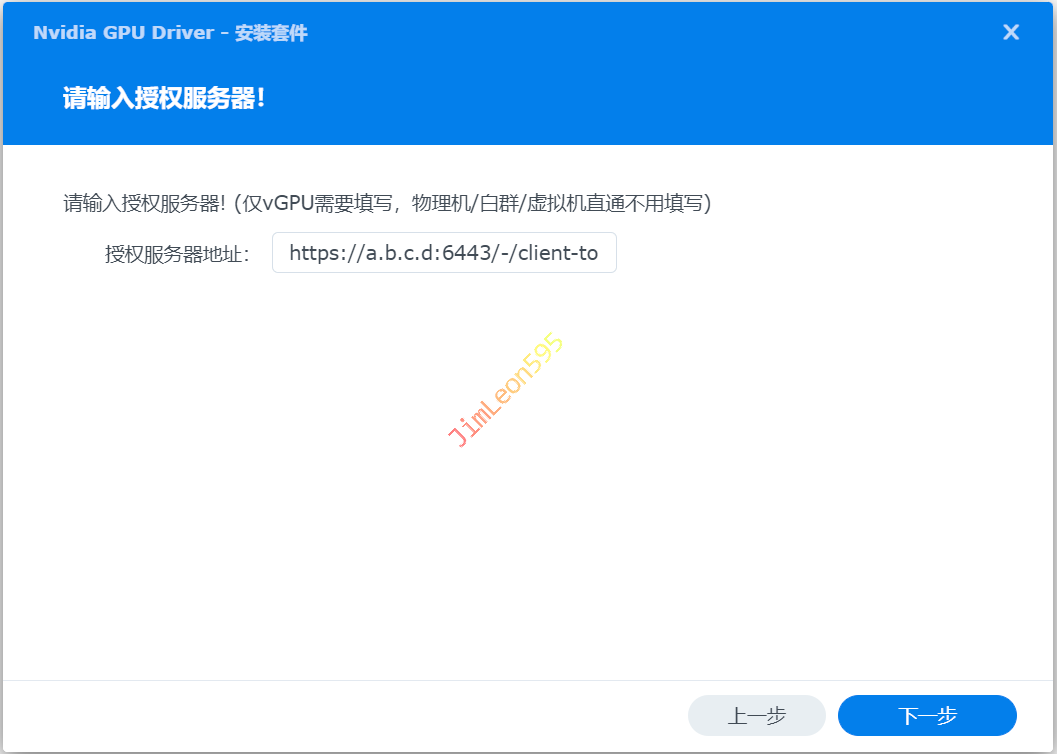The width and height of the screenshot is (1057, 754).
Task: Click the word 安装套件 in title bar
Action: [x=271, y=33]
